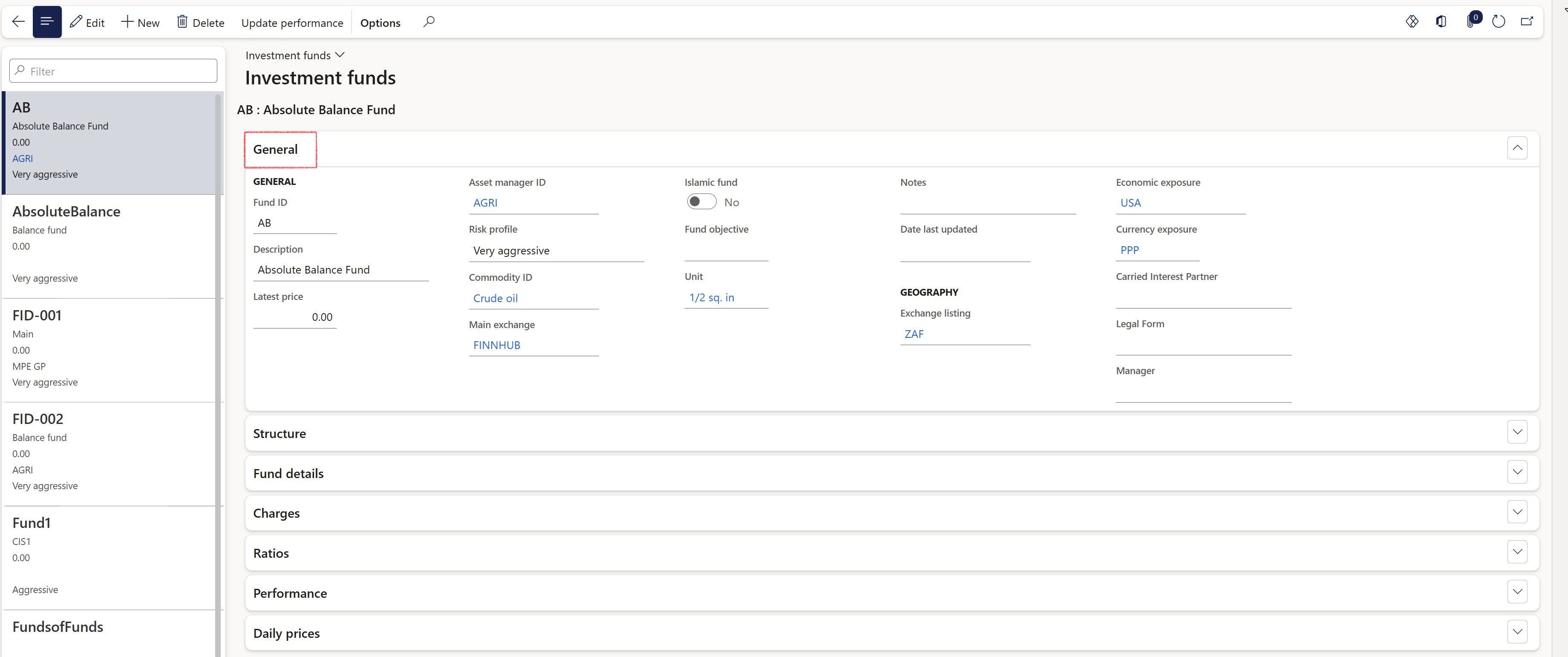
Task: Toggle the list pane hamburger icon
Action: coord(47,22)
